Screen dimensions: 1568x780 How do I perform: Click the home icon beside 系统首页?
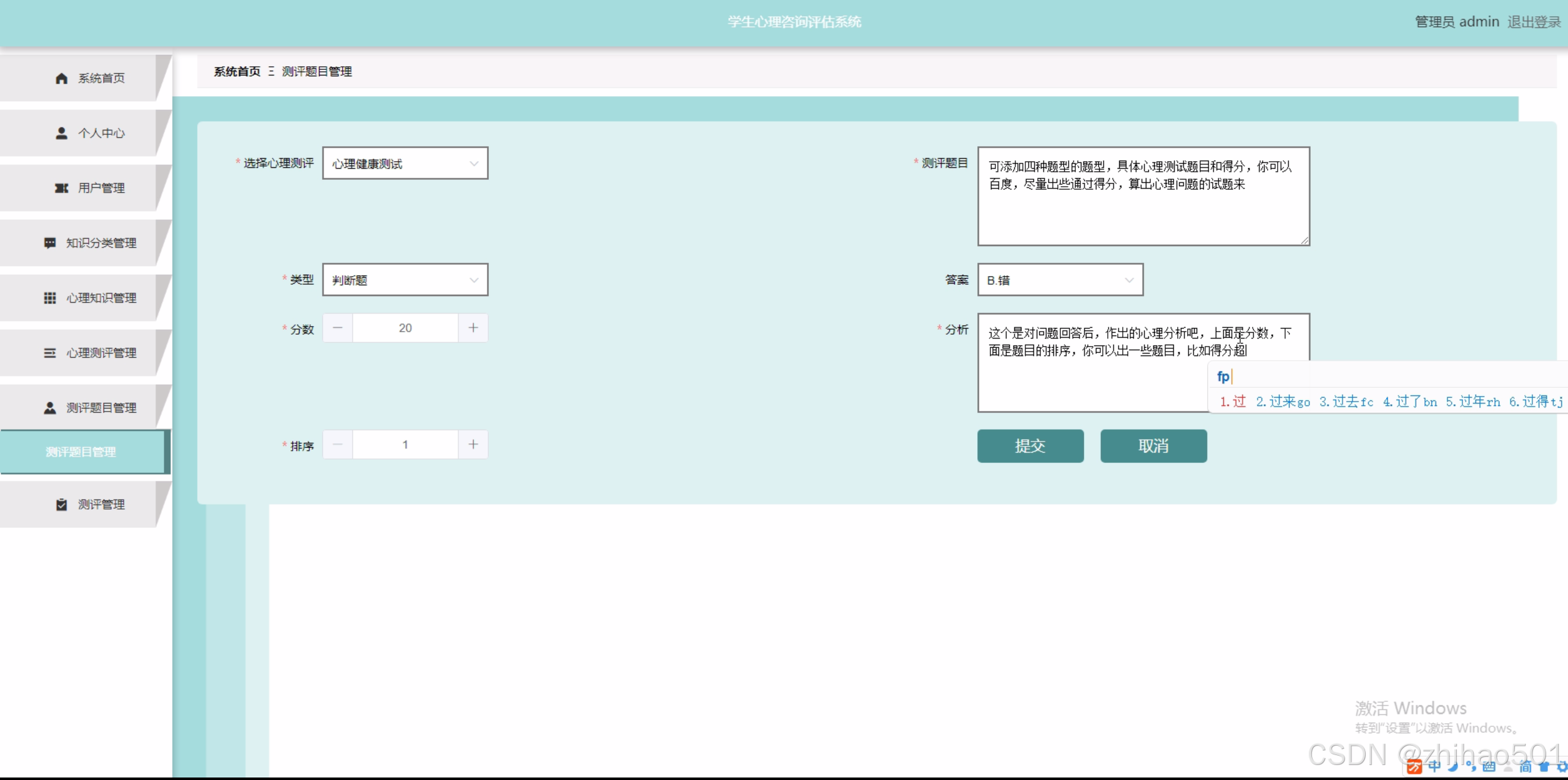tap(61, 78)
